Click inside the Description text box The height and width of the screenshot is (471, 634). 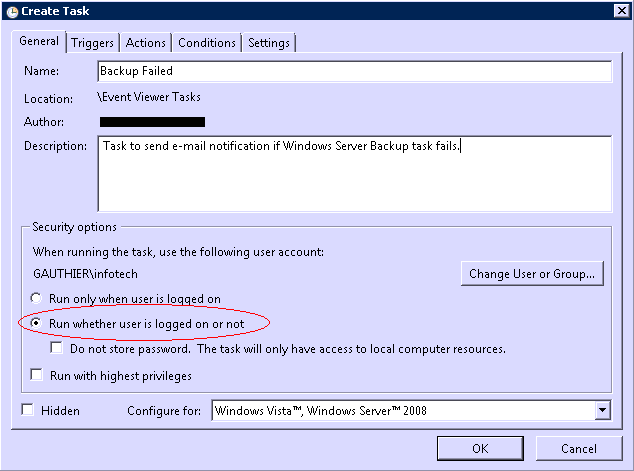355,174
